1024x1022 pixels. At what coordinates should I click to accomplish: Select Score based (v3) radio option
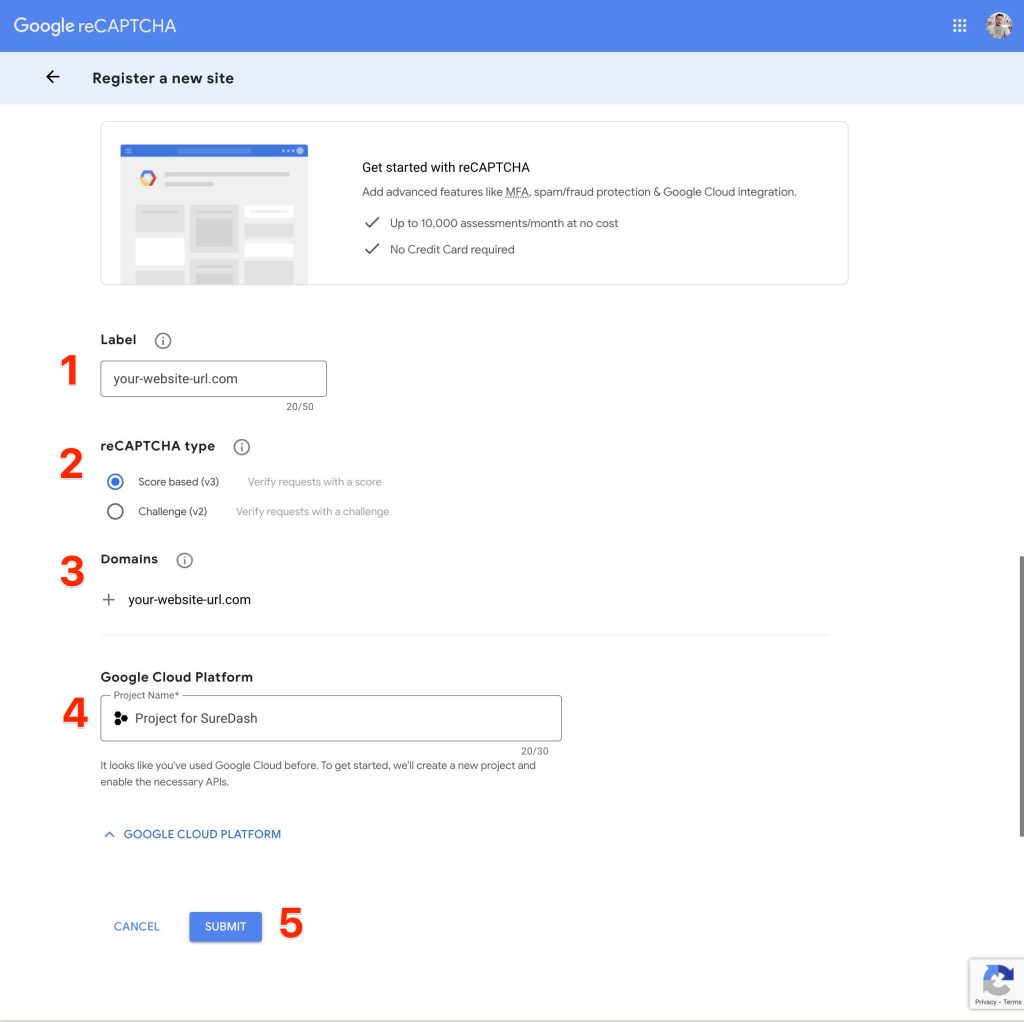coord(115,481)
